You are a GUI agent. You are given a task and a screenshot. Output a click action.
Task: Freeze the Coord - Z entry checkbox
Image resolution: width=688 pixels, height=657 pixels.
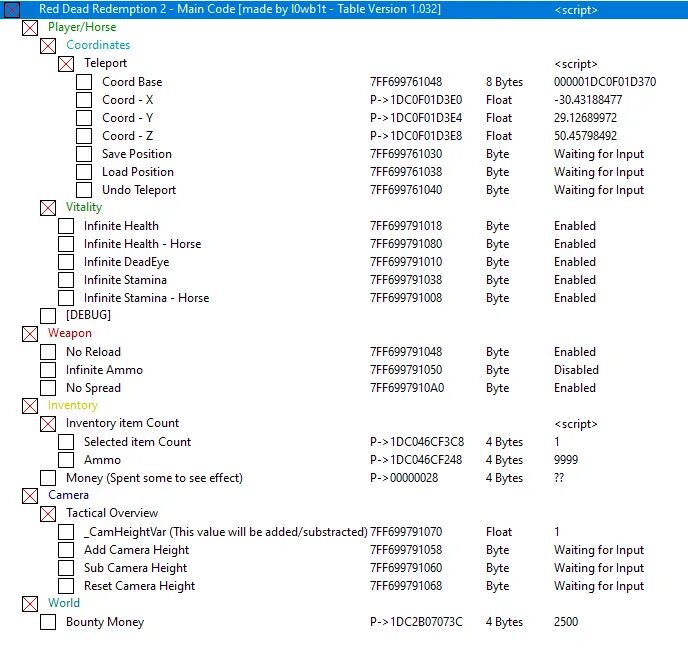pyautogui.click(x=84, y=136)
